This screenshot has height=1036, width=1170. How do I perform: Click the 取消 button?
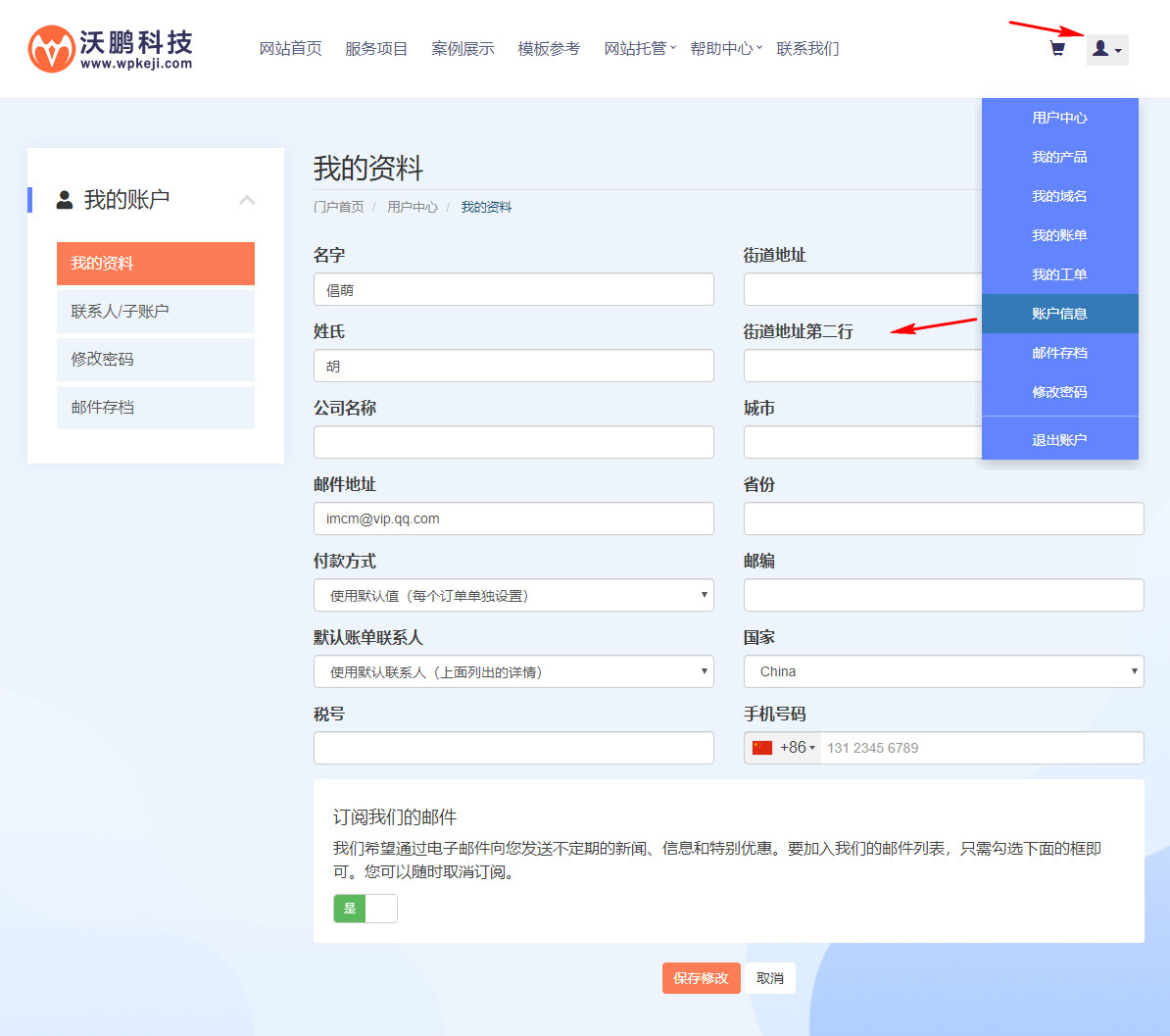[770, 978]
